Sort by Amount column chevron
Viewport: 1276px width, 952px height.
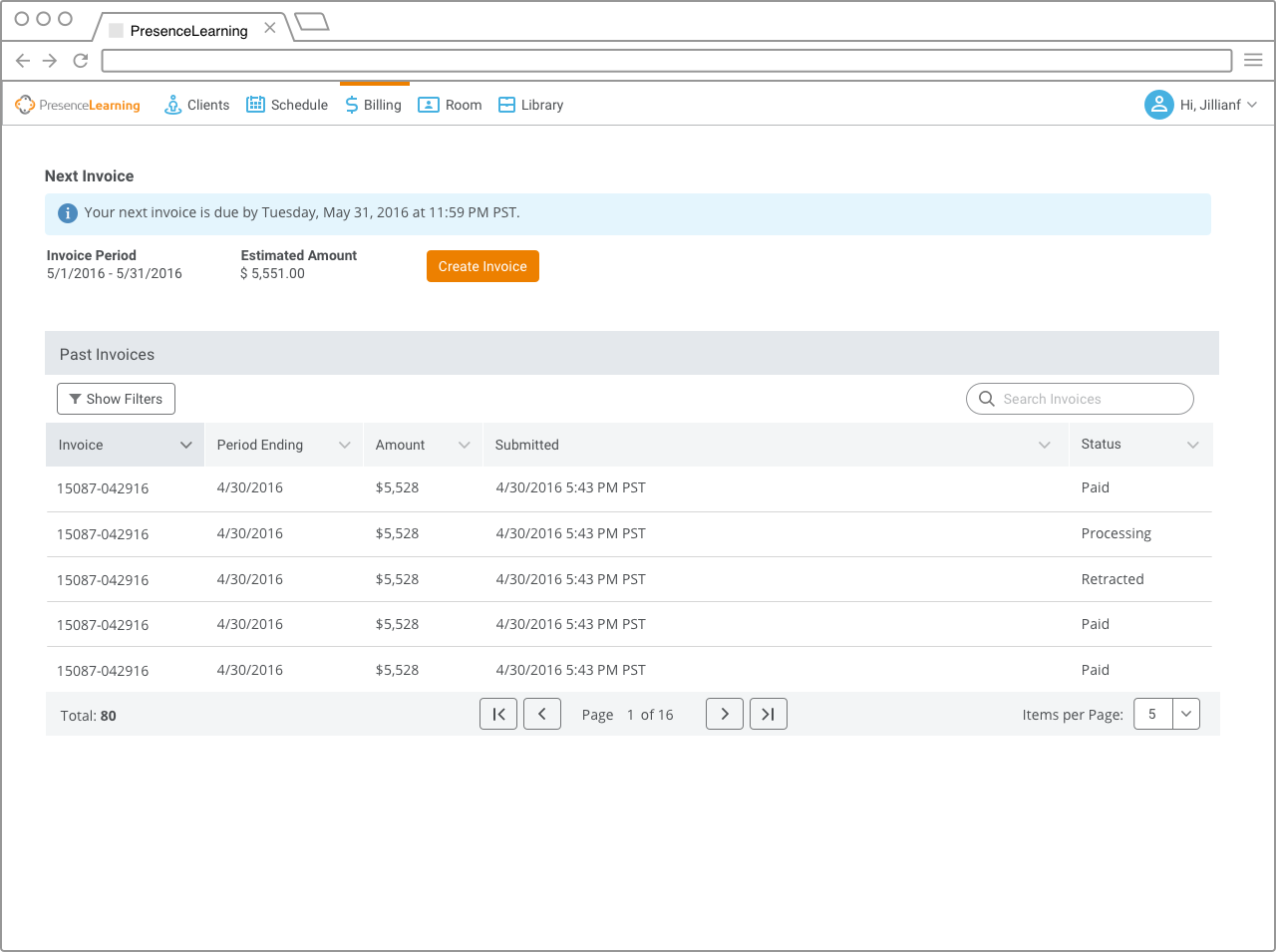pos(465,446)
